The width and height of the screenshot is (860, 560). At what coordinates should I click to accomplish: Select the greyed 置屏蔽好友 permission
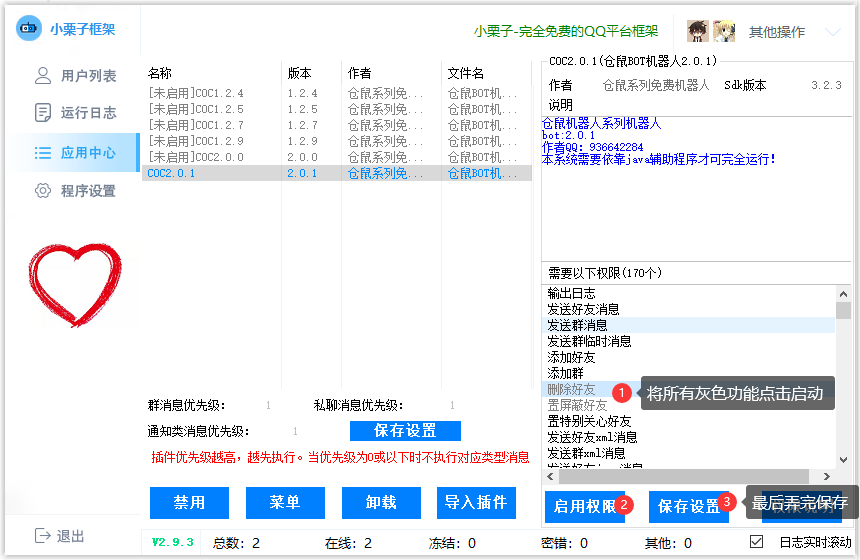(x=577, y=405)
